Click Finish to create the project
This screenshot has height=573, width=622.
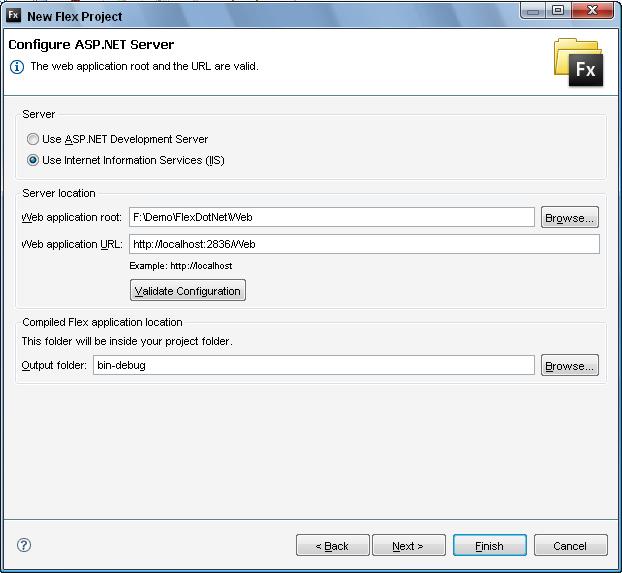tap(489, 546)
